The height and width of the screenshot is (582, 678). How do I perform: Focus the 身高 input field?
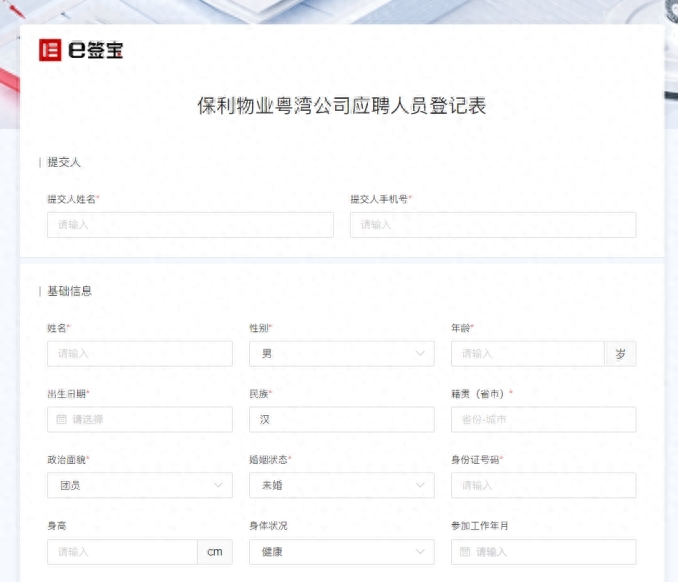click(x=122, y=552)
